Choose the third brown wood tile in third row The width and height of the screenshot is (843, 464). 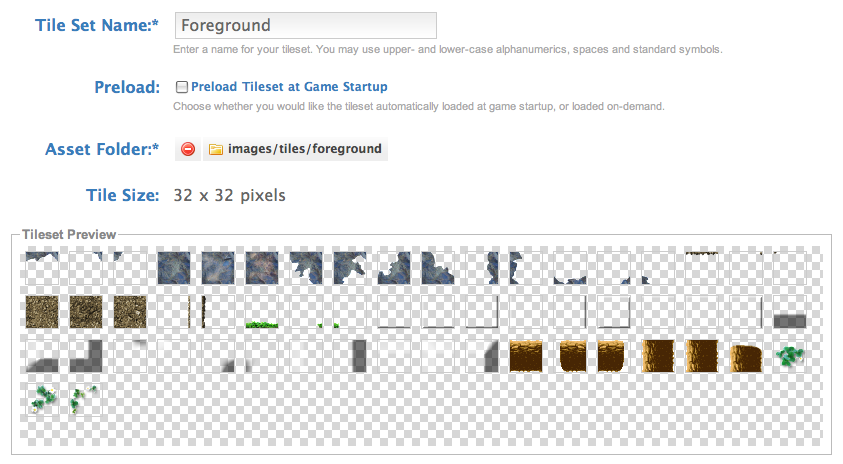613,356
